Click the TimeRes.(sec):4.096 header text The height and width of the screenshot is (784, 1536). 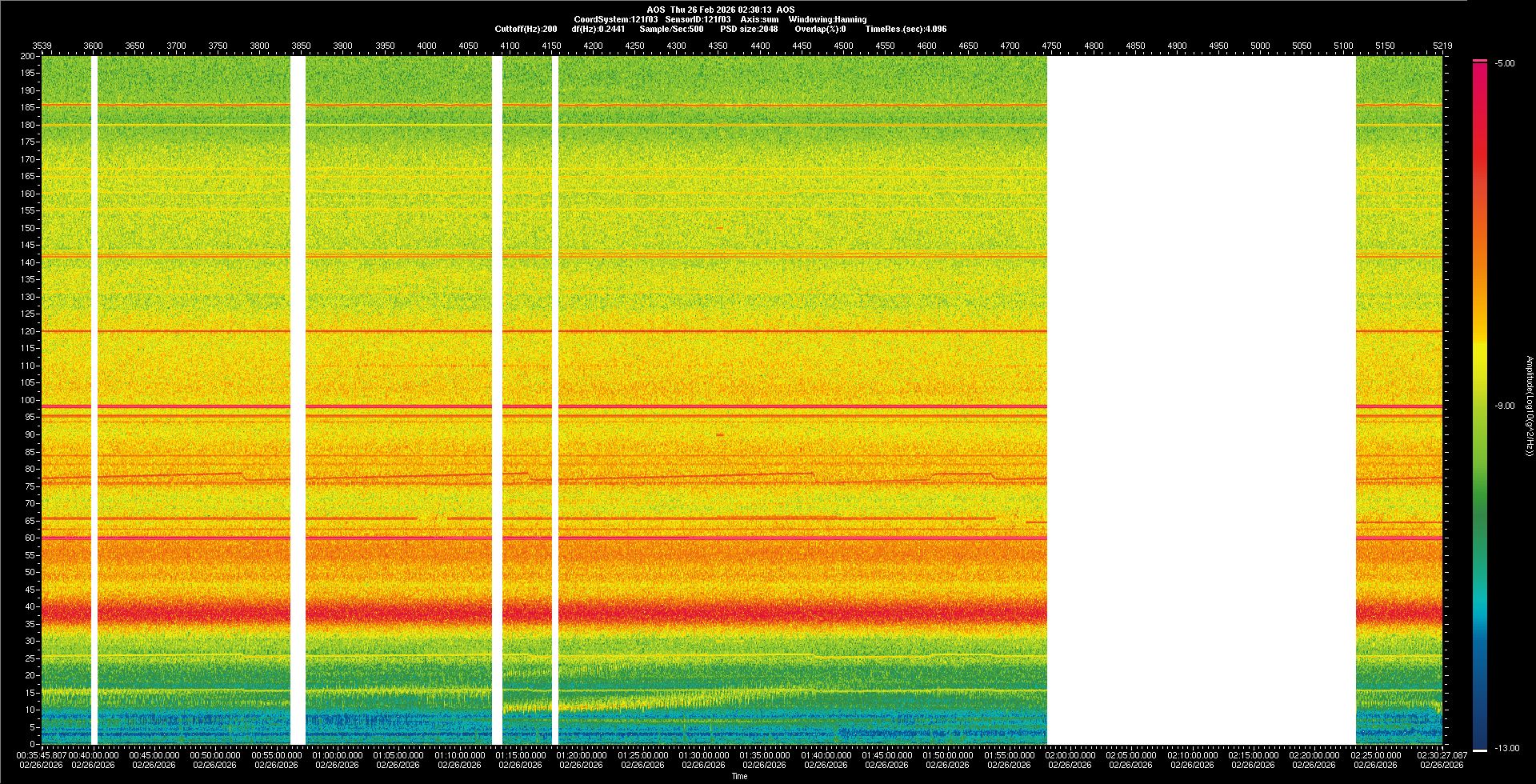coord(906,30)
